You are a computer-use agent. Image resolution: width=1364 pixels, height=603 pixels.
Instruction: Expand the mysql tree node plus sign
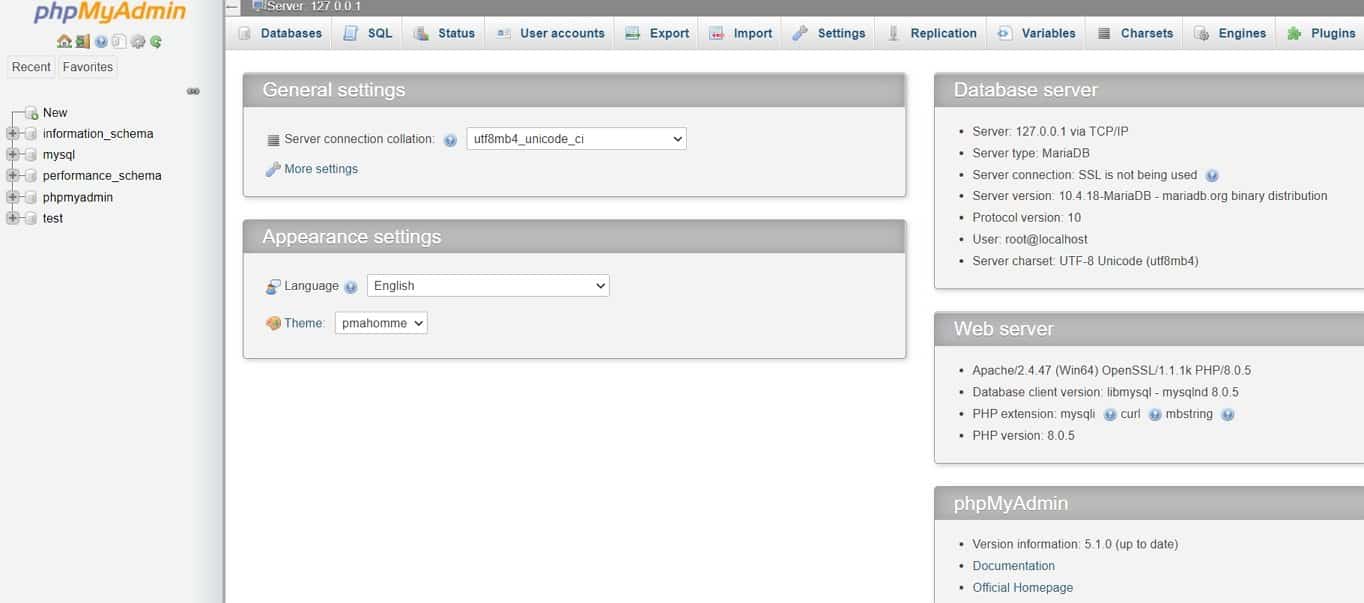(13, 155)
